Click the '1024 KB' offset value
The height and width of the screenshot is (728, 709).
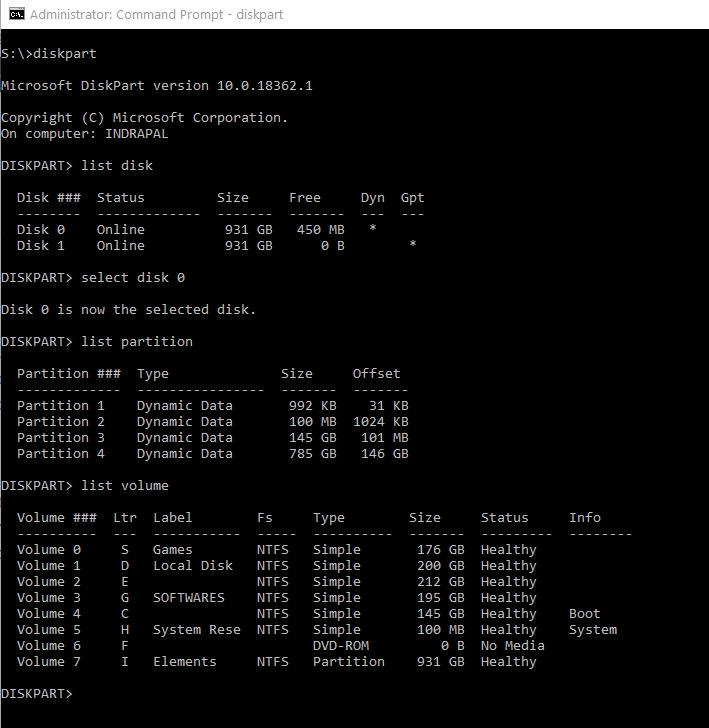381,422
